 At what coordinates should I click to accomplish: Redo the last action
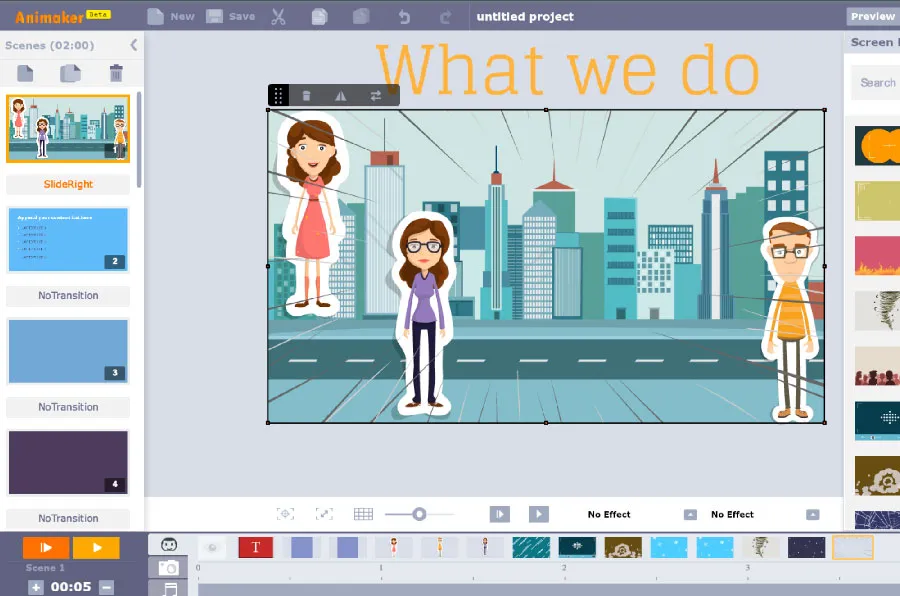446,16
